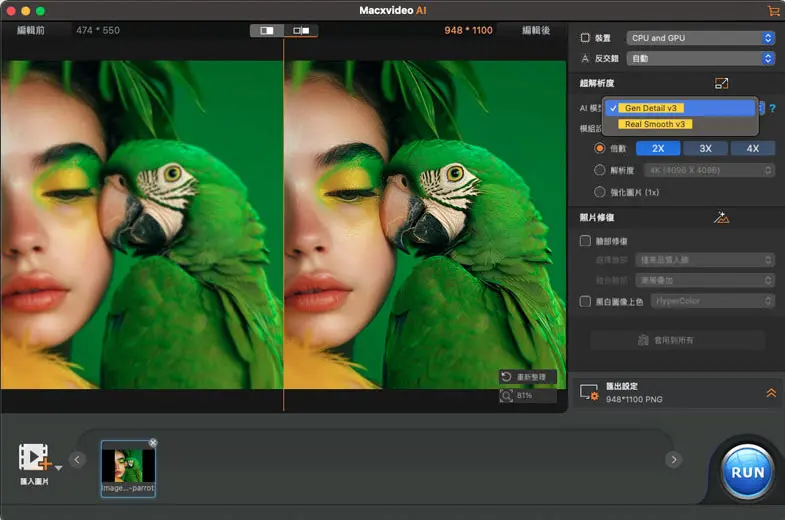The height and width of the screenshot is (520, 785).
Task: Enable the black-and-white colorize checkbox
Action: click(586, 301)
